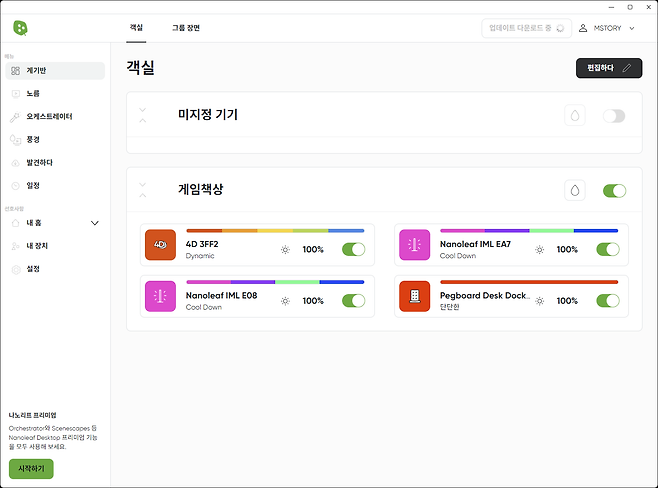Switch to the 그룹 장면 tab
The width and height of the screenshot is (658, 488).
(x=186, y=28)
